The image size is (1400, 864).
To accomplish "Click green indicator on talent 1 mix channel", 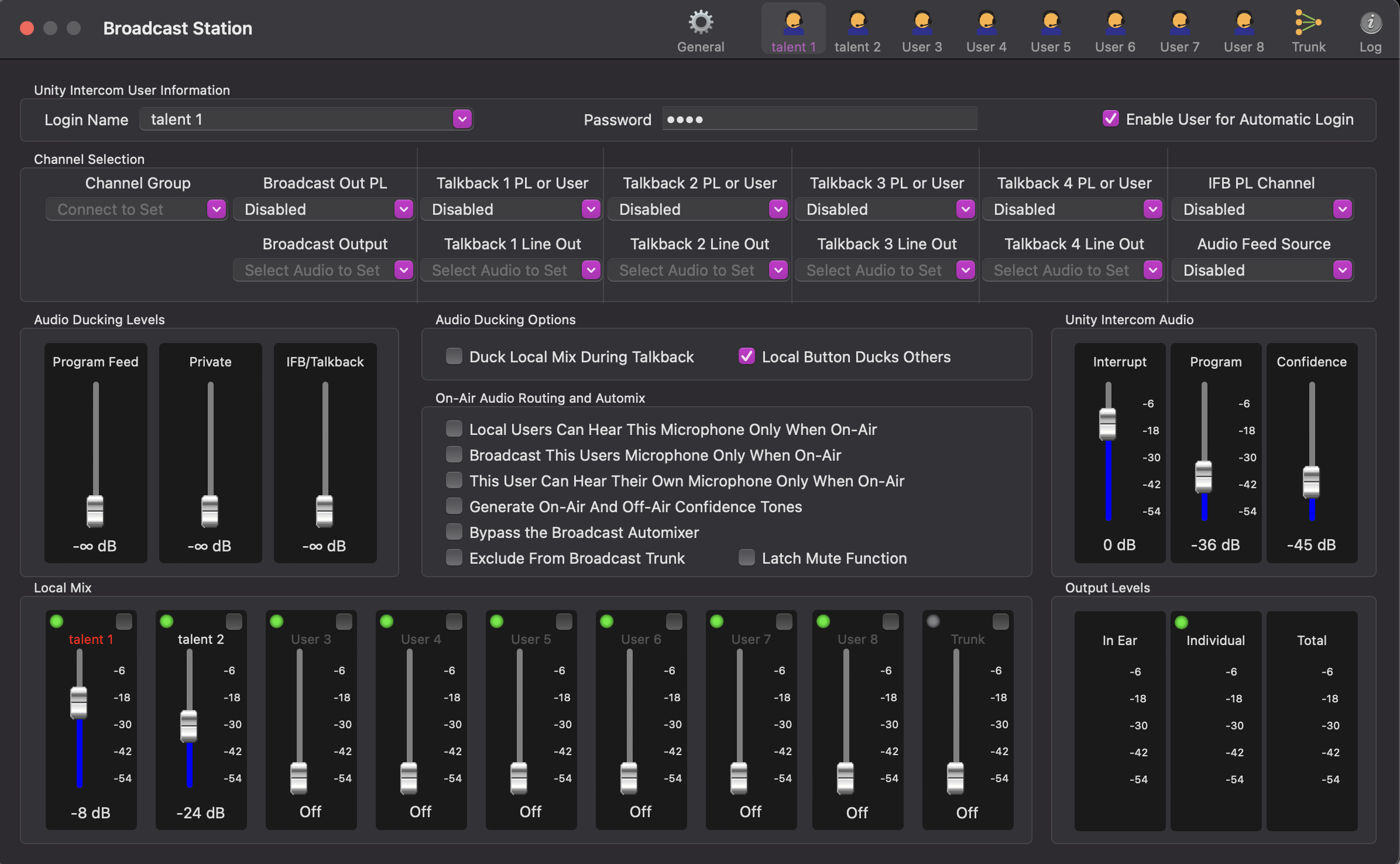I will (57, 621).
